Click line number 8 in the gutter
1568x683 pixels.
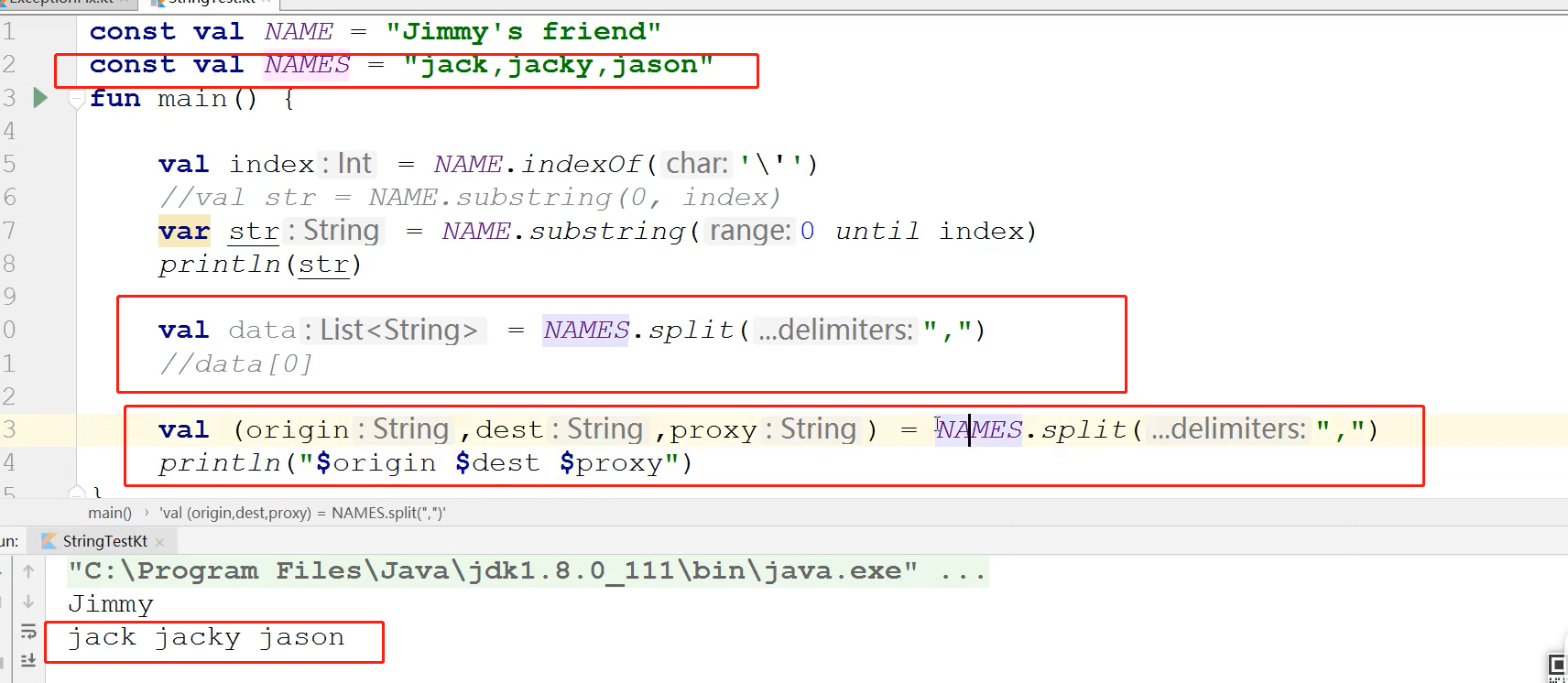[9, 264]
